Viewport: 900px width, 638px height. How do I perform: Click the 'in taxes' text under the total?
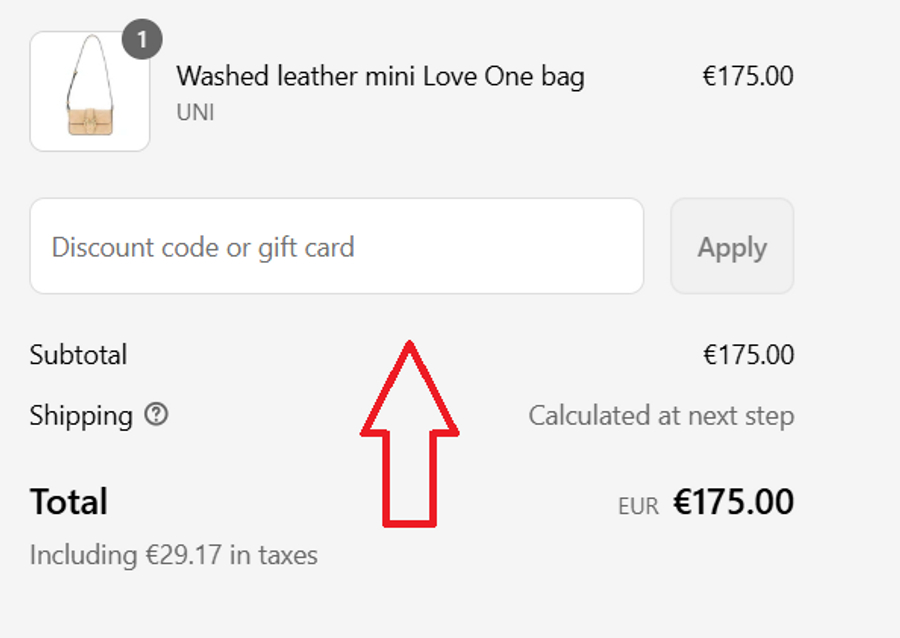[x=273, y=555]
